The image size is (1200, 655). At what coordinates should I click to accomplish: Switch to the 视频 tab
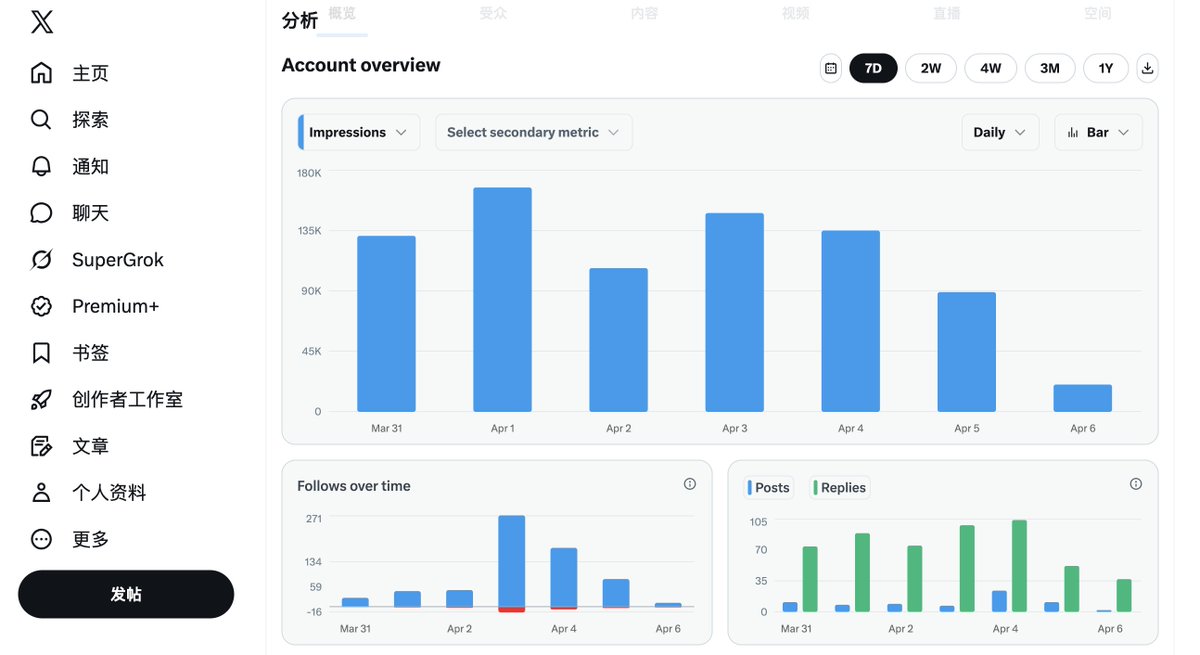click(796, 14)
